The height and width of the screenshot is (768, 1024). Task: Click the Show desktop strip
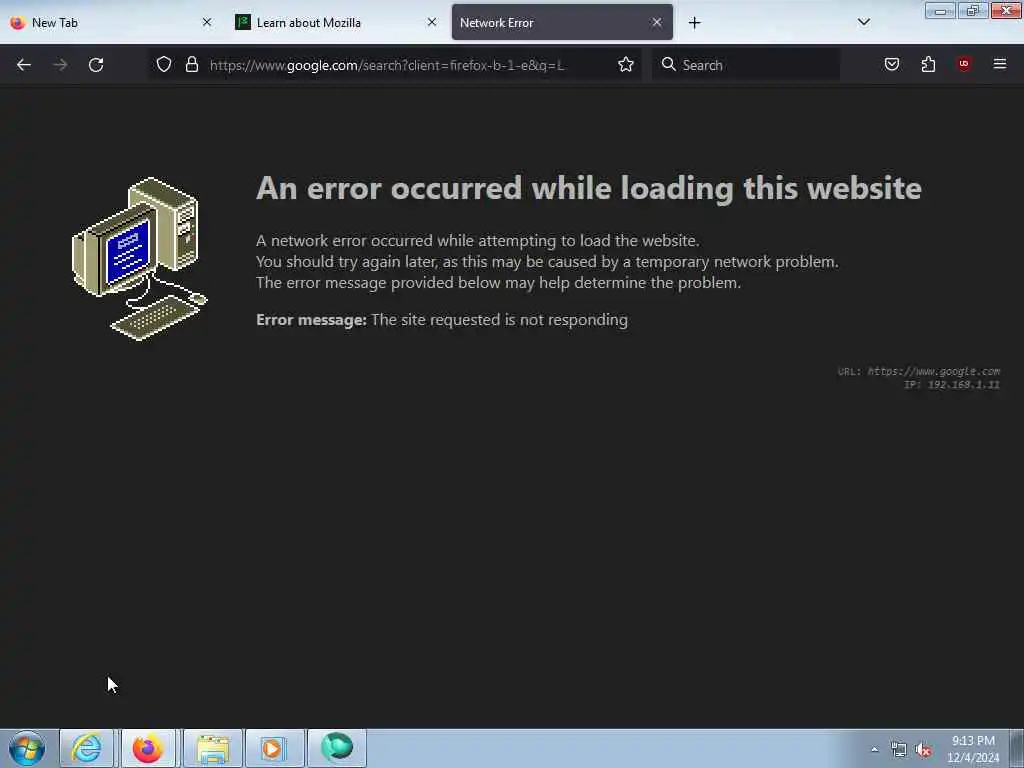coord(1017,748)
